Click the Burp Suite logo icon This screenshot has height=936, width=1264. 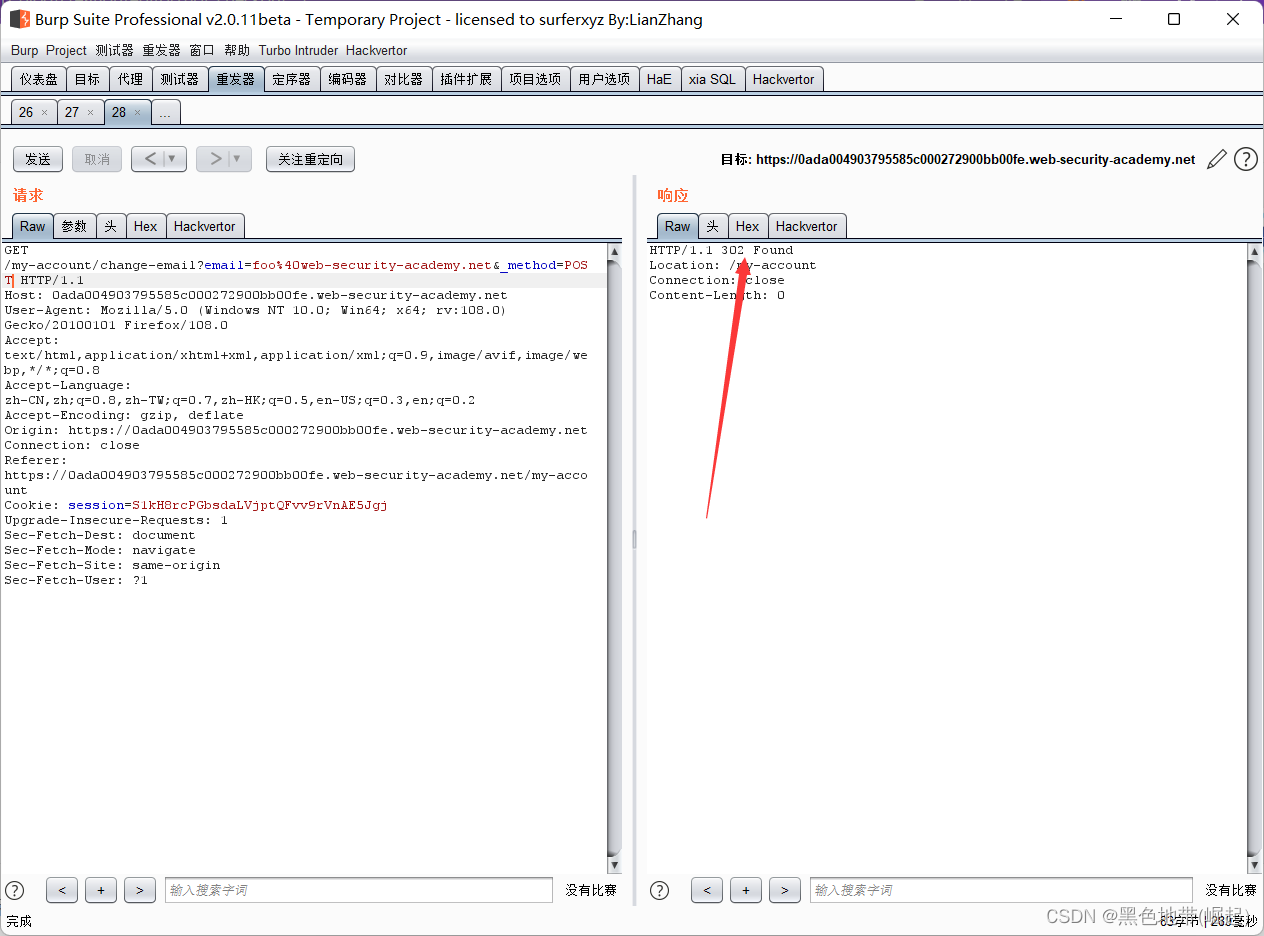tap(19, 19)
